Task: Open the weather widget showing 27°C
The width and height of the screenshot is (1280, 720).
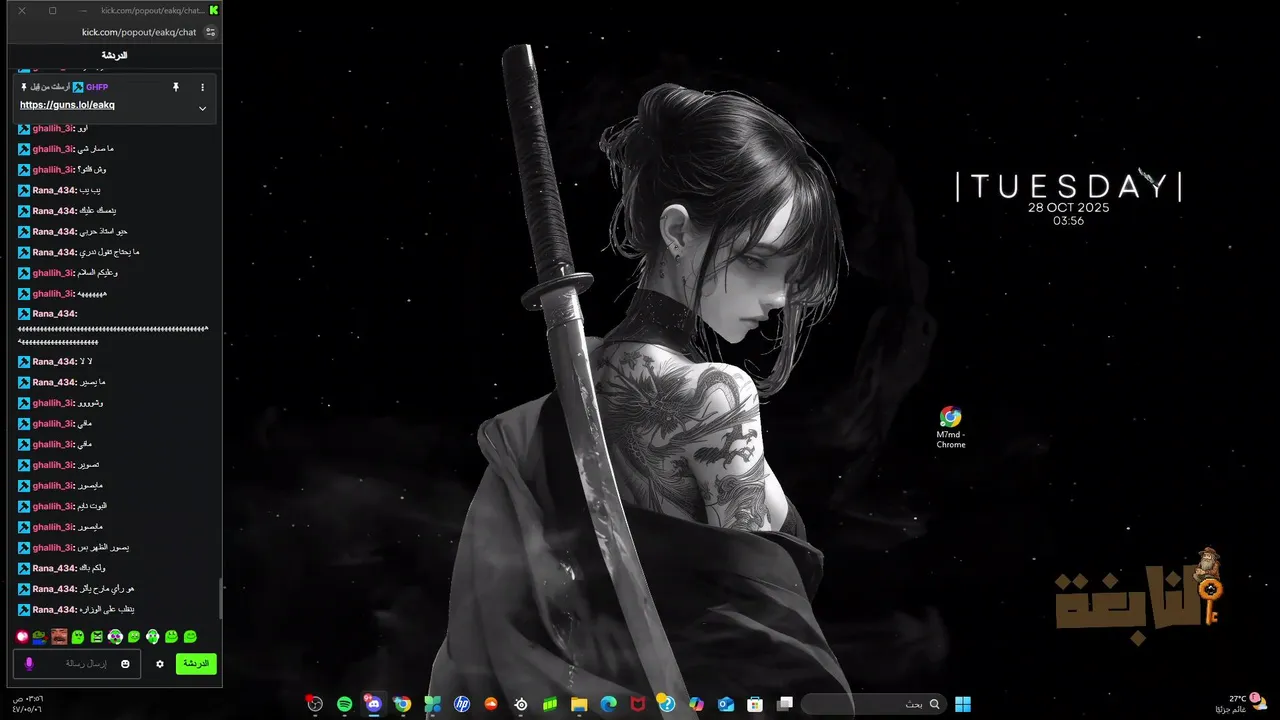Action: click(x=1240, y=704)
